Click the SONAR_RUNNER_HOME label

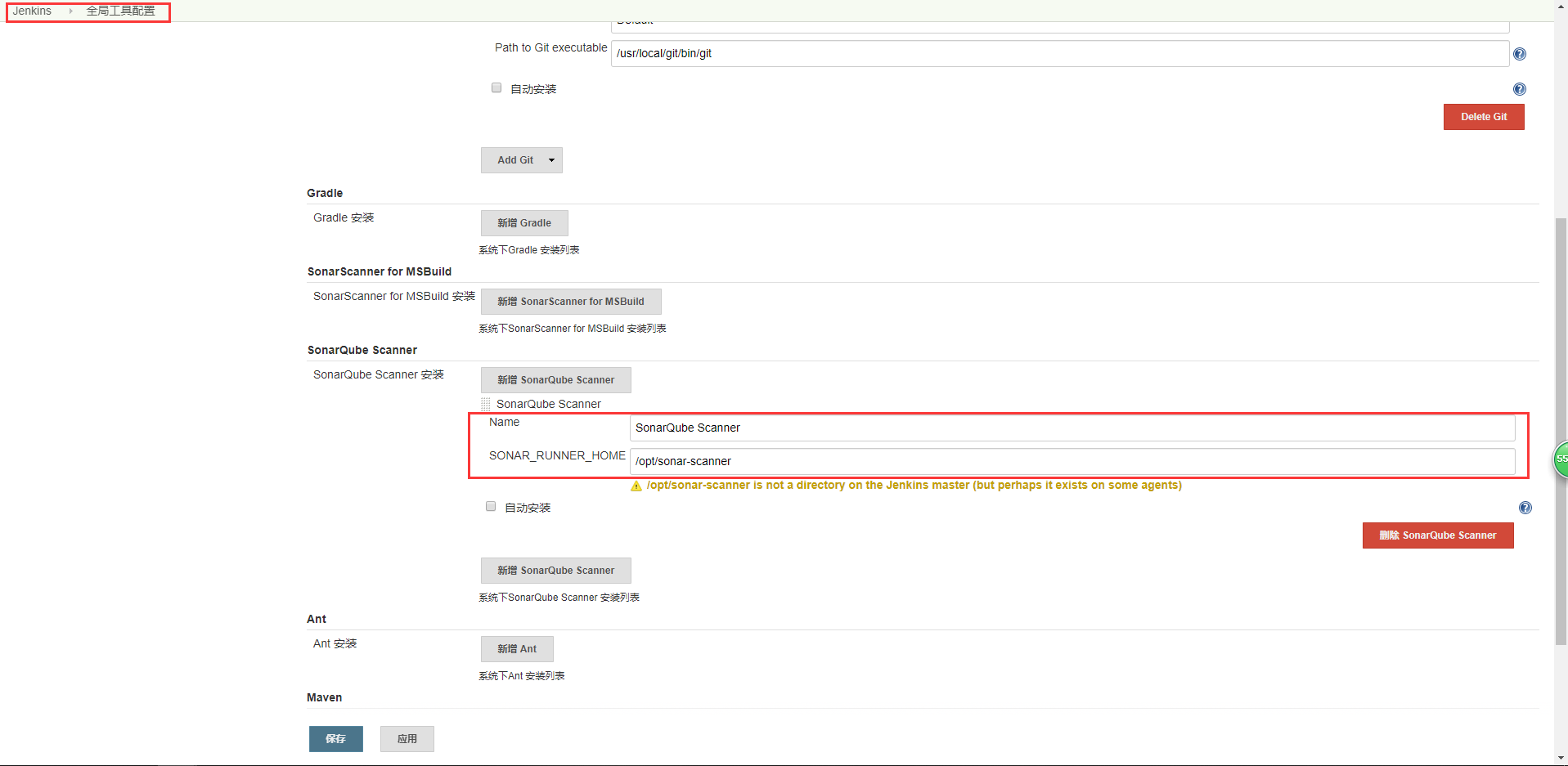pyautogui.click(x=557, y=455)
